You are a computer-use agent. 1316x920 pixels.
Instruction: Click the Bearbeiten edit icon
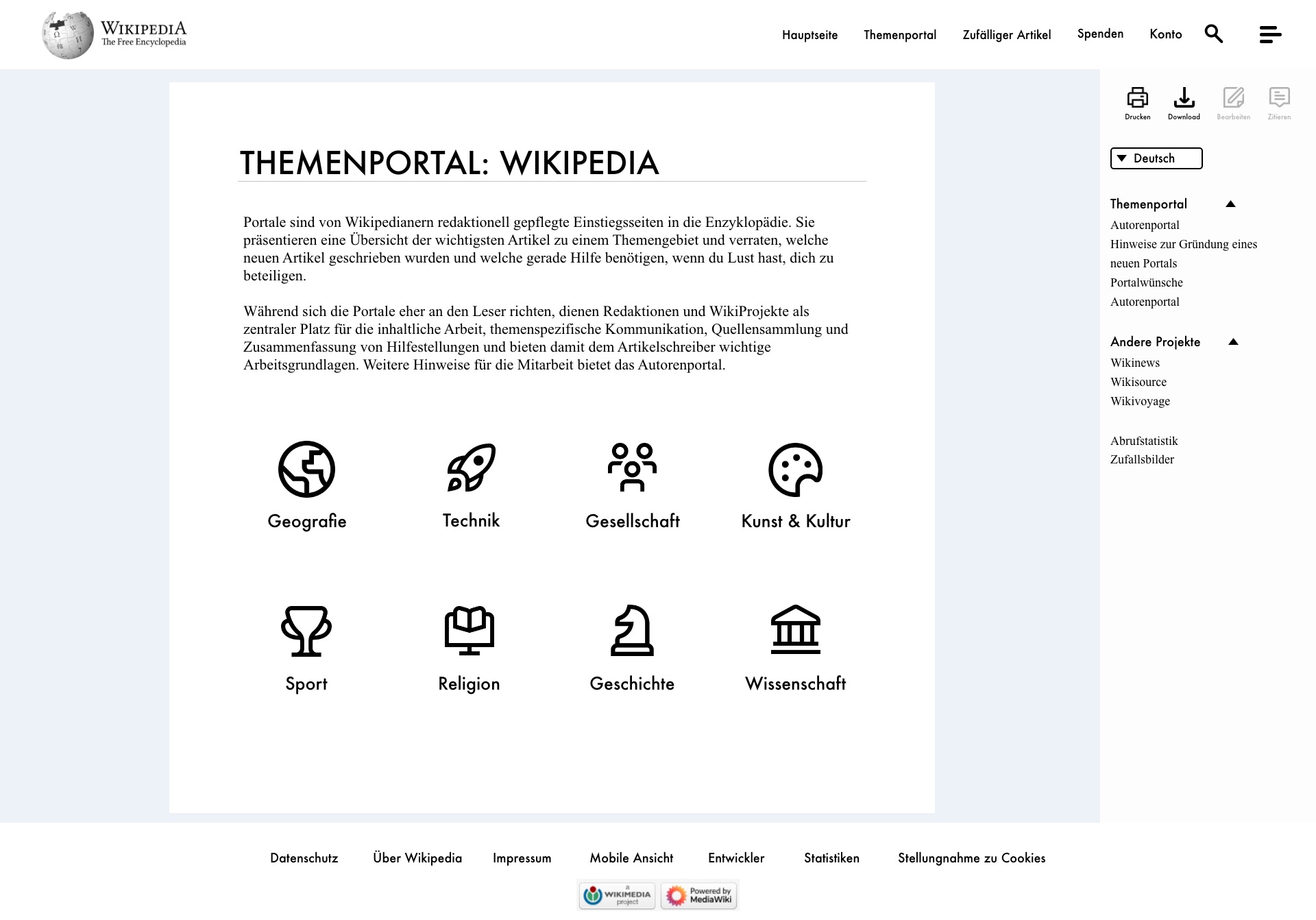coord(1234,97)
